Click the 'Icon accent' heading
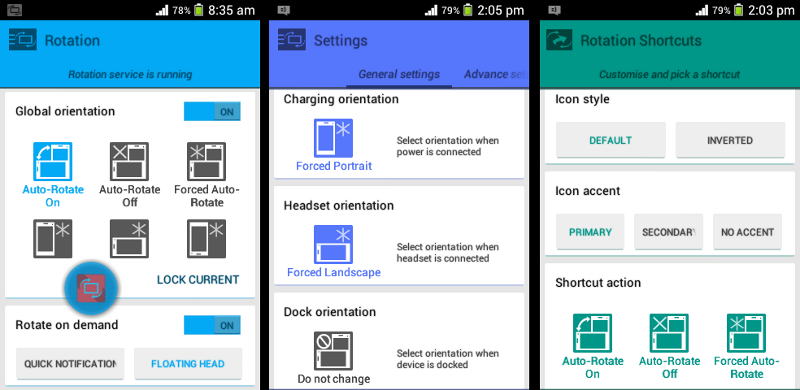This screenshot has height=390, width=800. [x=588, y=191]
